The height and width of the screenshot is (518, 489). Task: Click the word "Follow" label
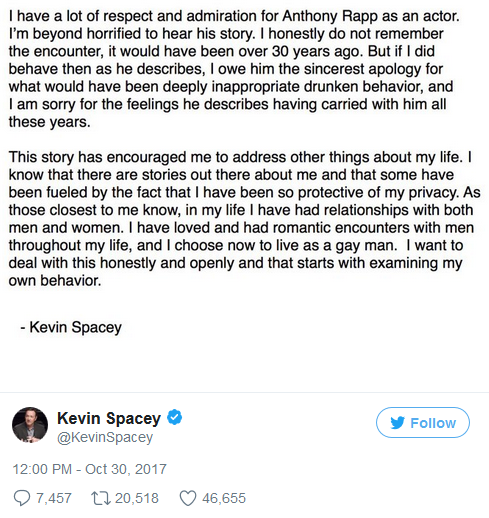click(x=433, y=423)
